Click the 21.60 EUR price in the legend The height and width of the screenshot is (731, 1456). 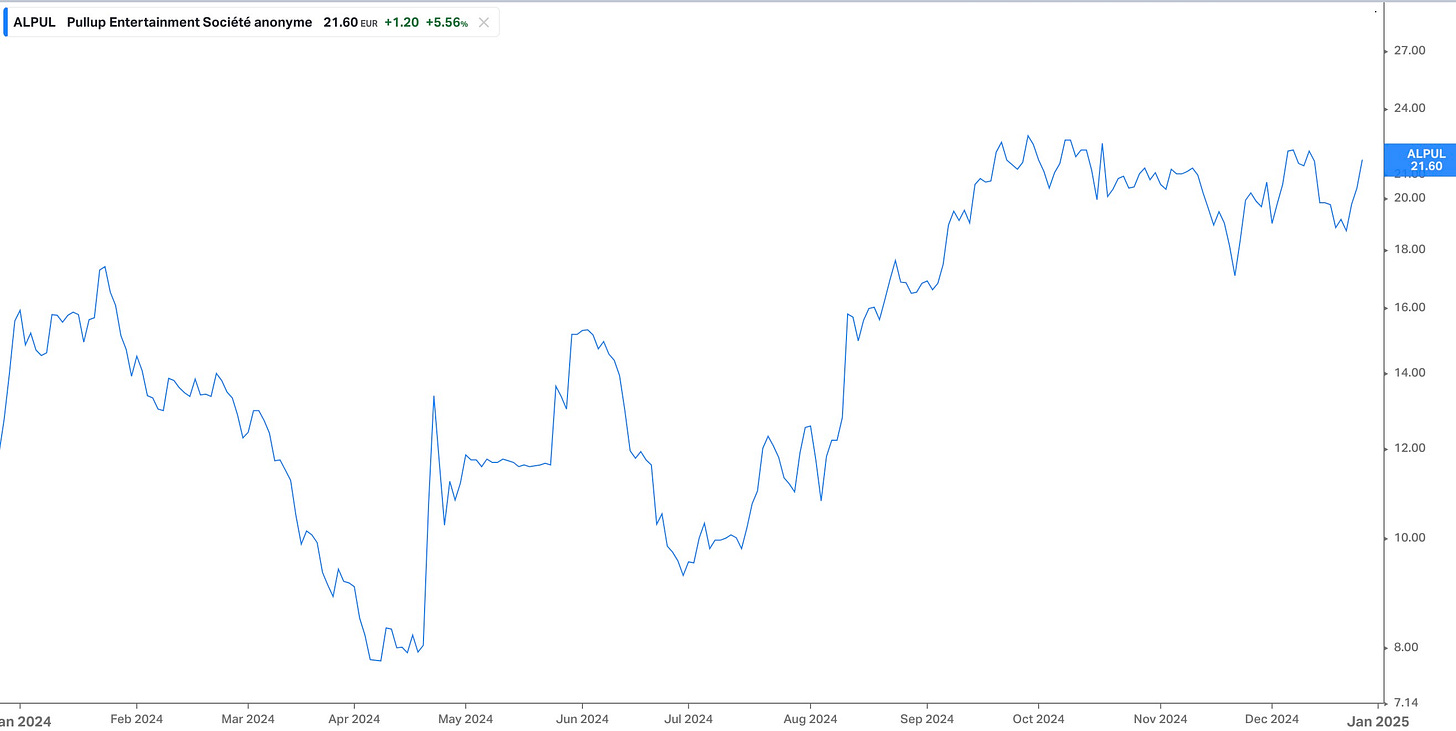click(x=350, y=22)
